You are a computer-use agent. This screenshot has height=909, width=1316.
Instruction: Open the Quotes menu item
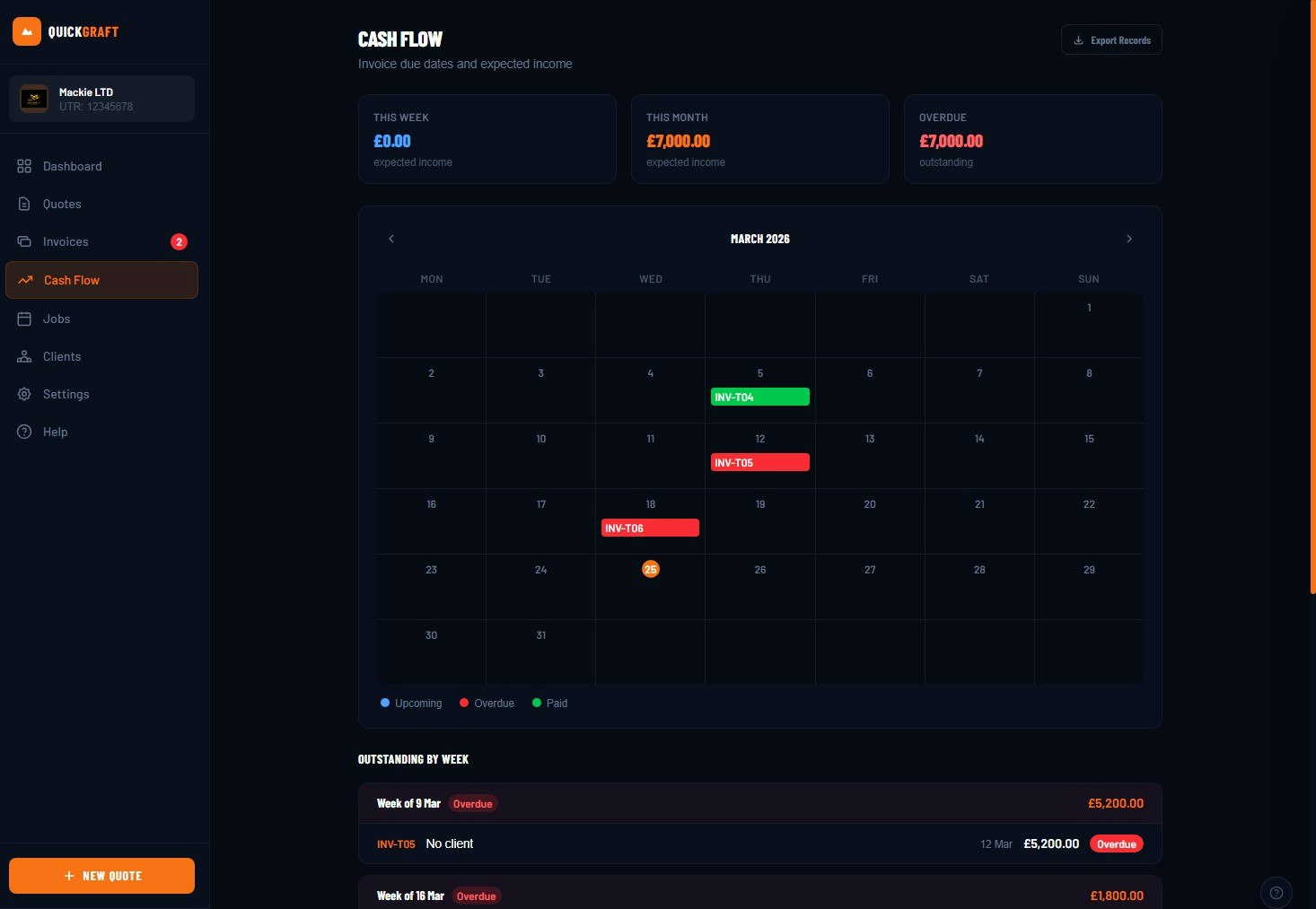[101, 204]
